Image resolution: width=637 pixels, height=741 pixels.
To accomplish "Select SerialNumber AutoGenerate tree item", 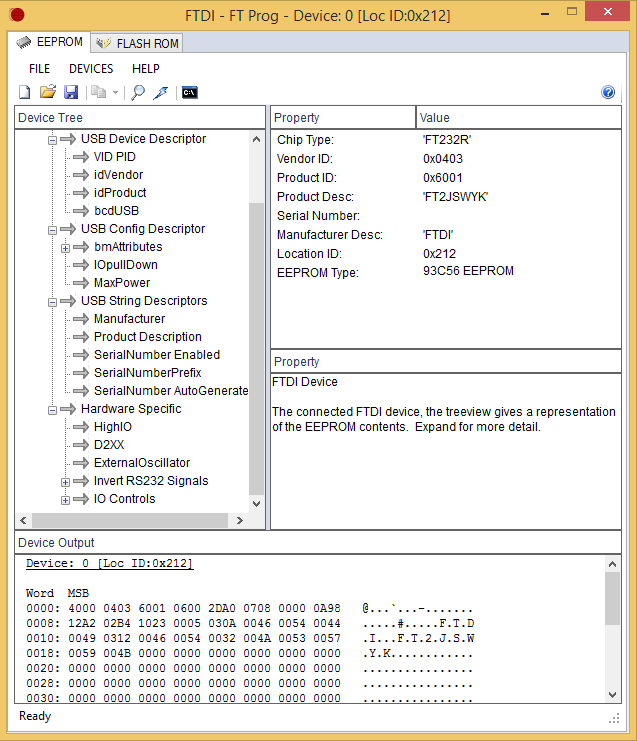I will 171,391.
